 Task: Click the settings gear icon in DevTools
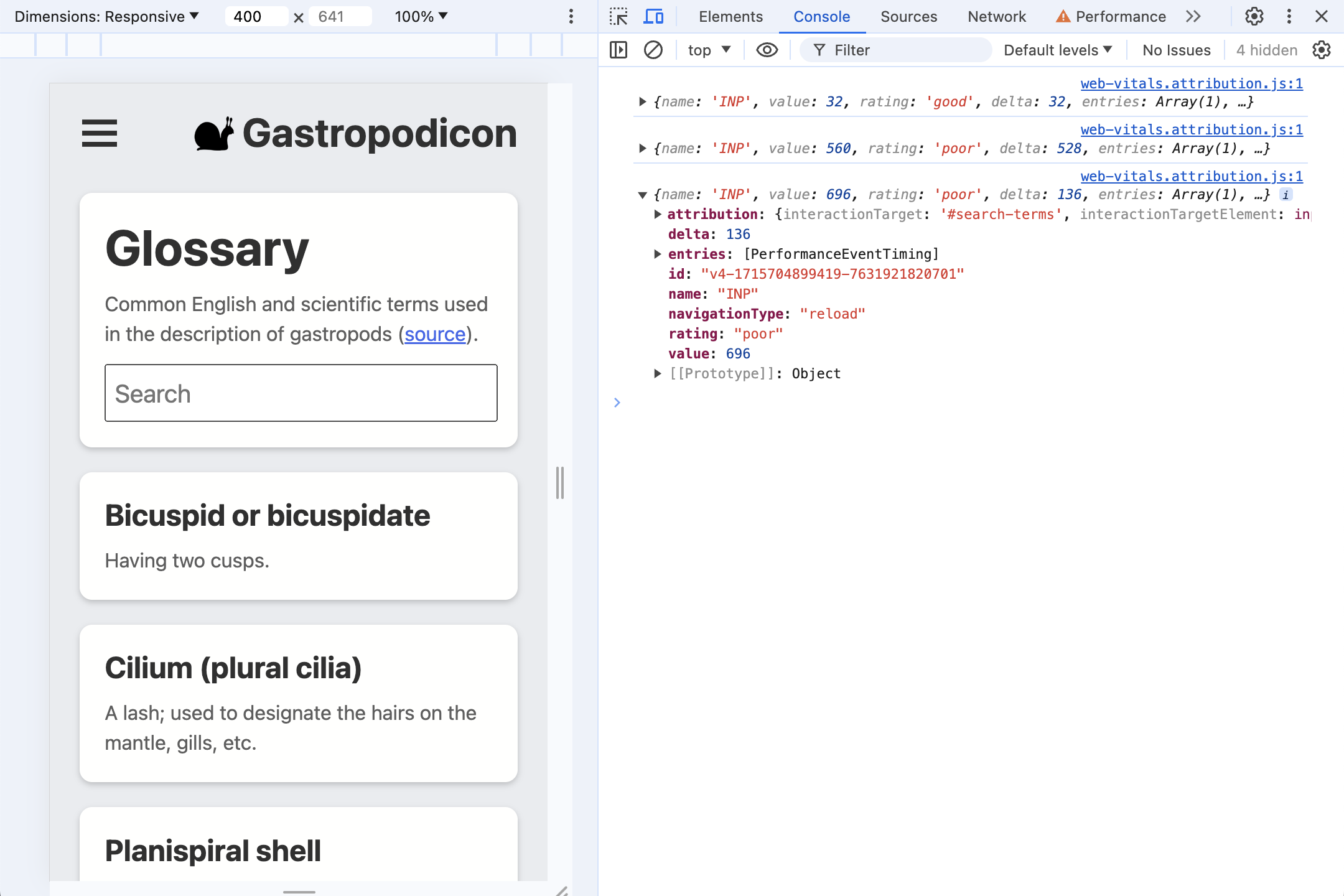[1253, 16]
